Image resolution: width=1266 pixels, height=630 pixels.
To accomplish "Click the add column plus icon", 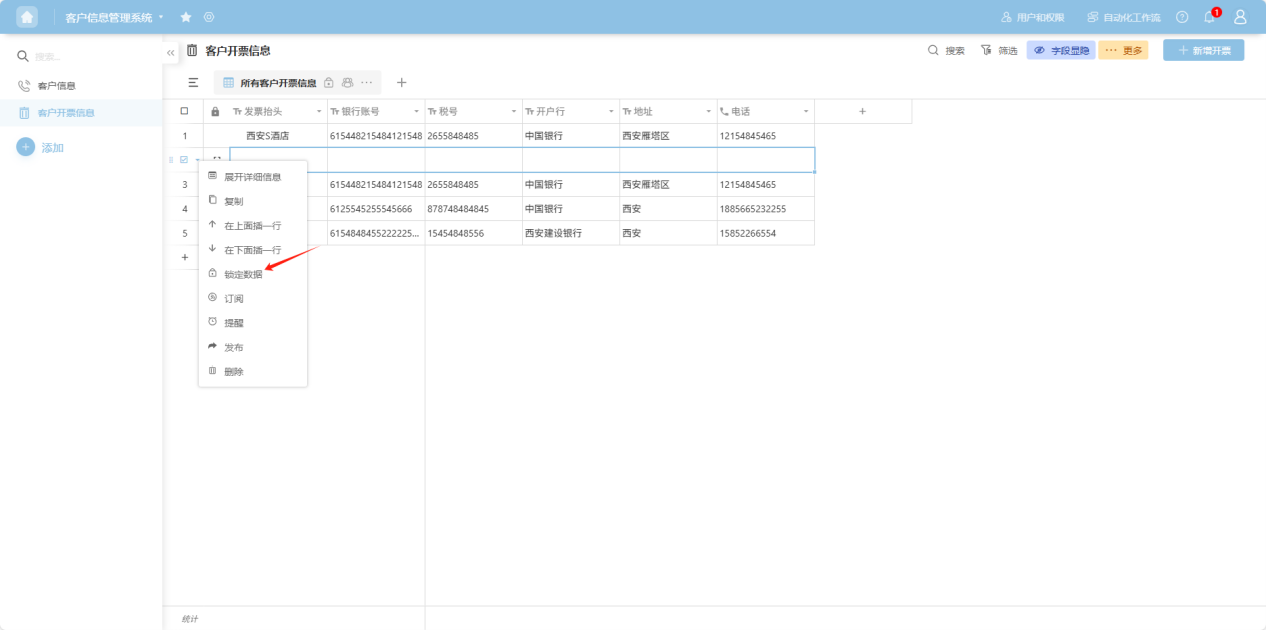I will pos(862,112).
